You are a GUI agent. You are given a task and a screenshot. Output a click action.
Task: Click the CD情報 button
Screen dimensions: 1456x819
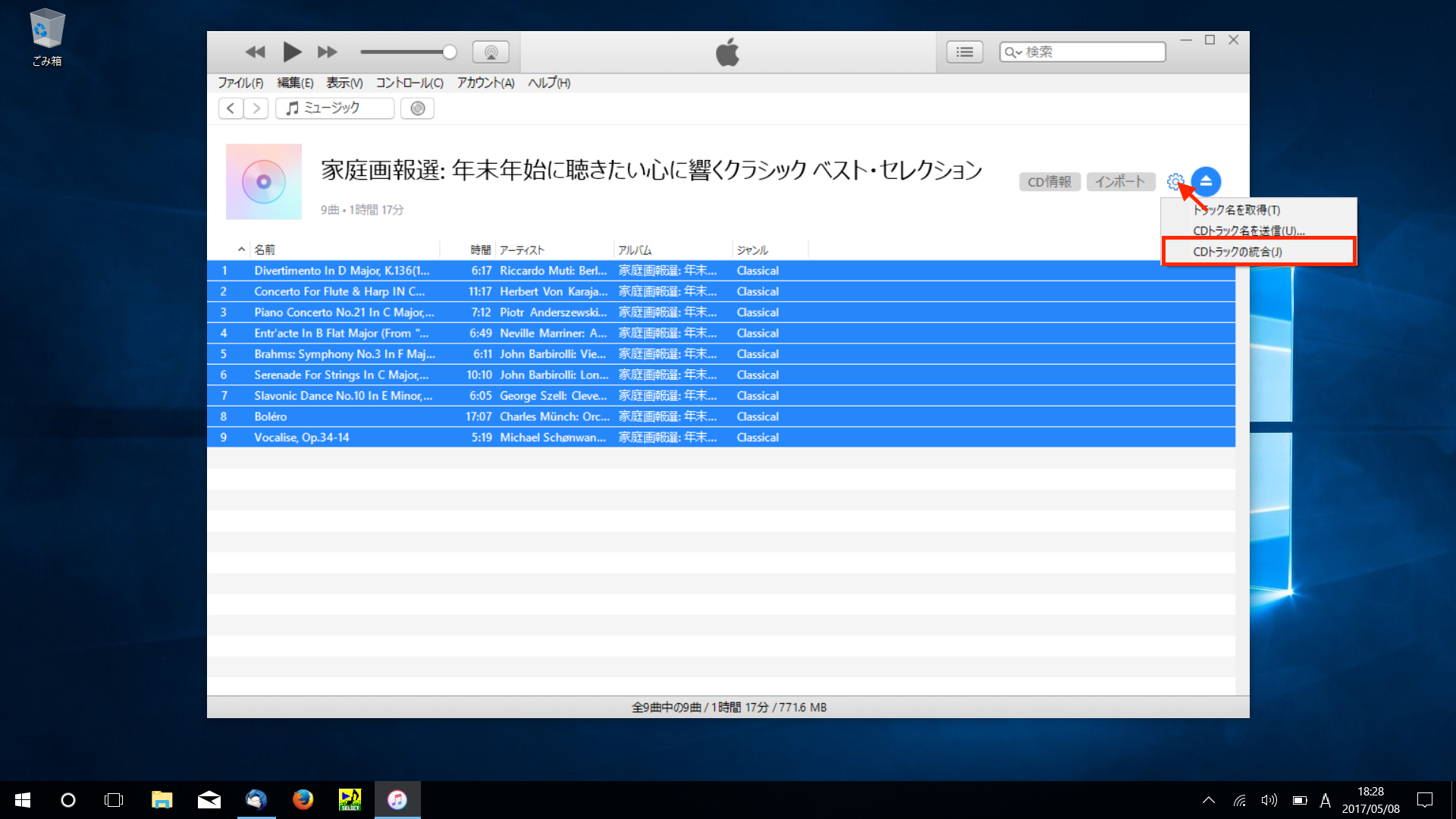(1049, 182)
